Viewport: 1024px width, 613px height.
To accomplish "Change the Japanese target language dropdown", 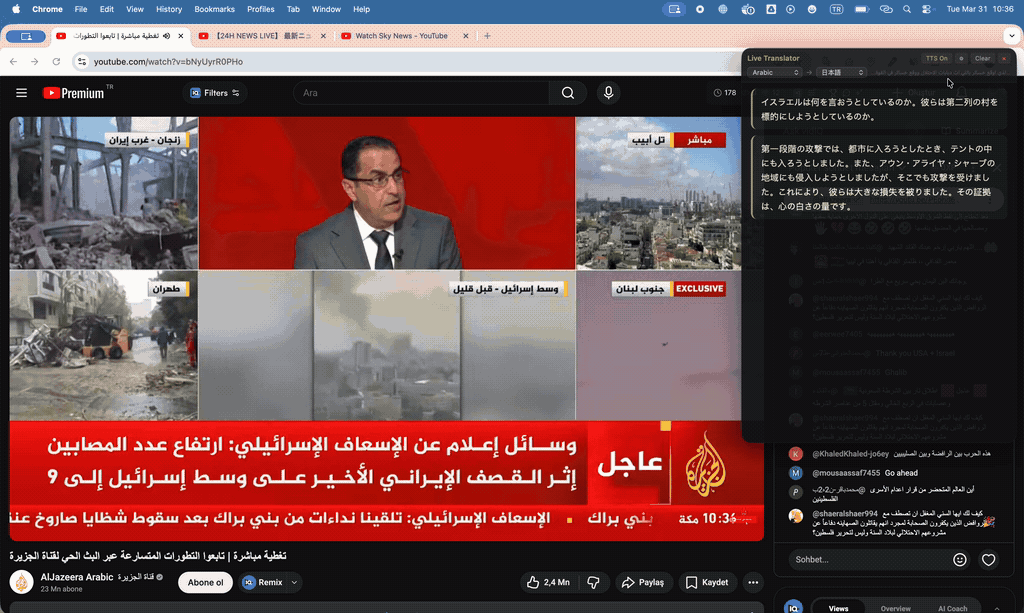I will pyautogui.click(x=842, y=72).
